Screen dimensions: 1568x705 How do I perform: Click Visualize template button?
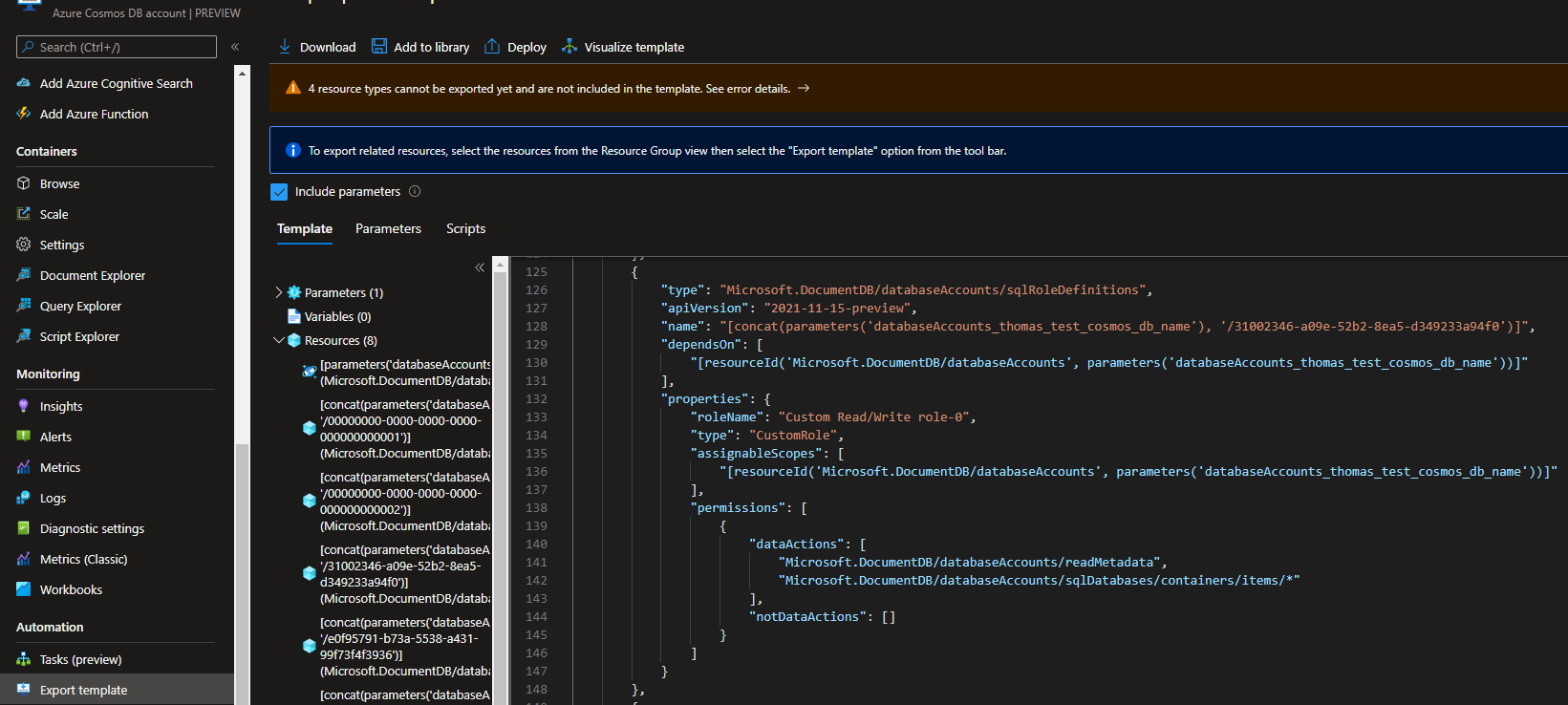(623, 47)
